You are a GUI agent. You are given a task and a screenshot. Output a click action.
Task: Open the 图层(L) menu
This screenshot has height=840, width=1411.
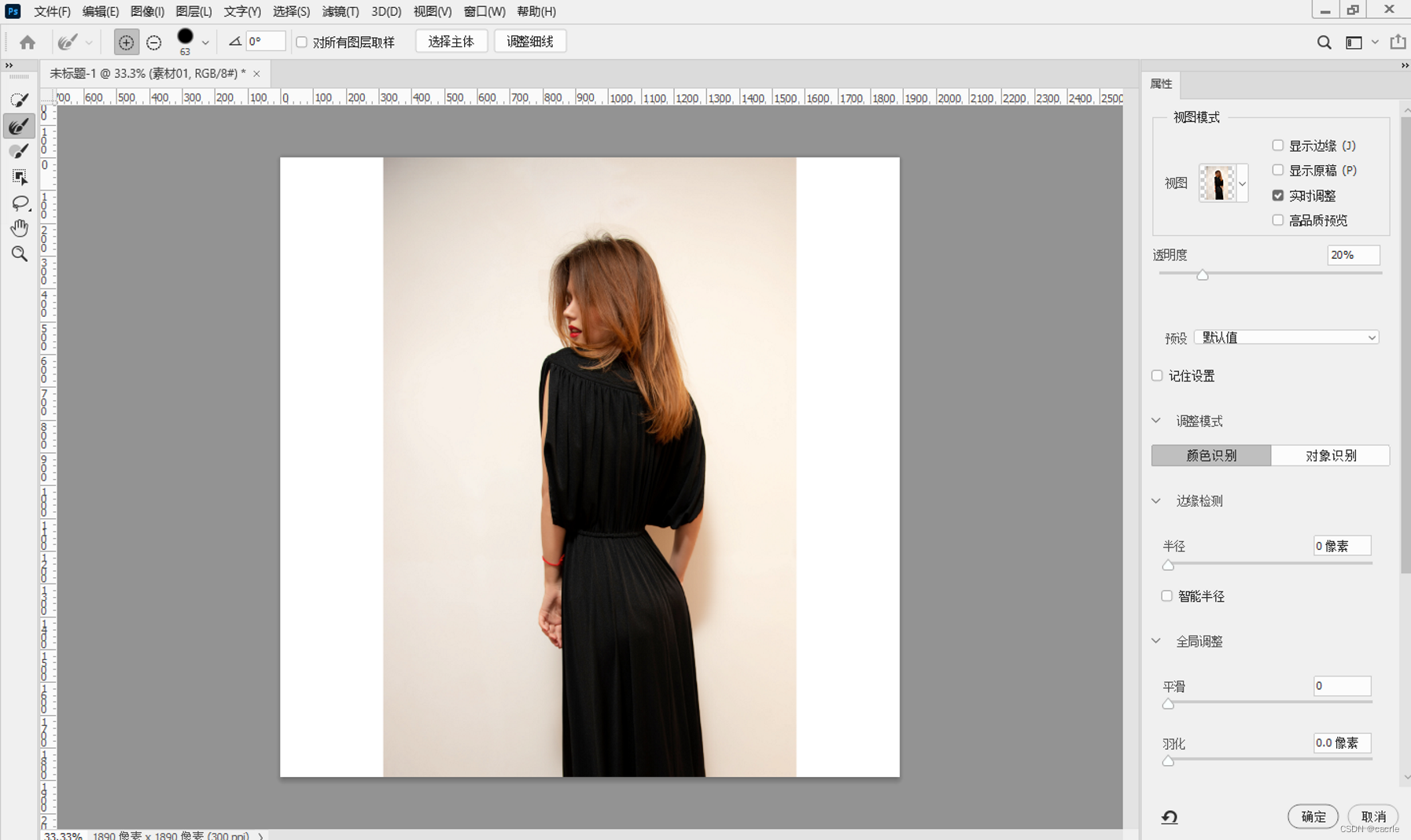point(193,11)
